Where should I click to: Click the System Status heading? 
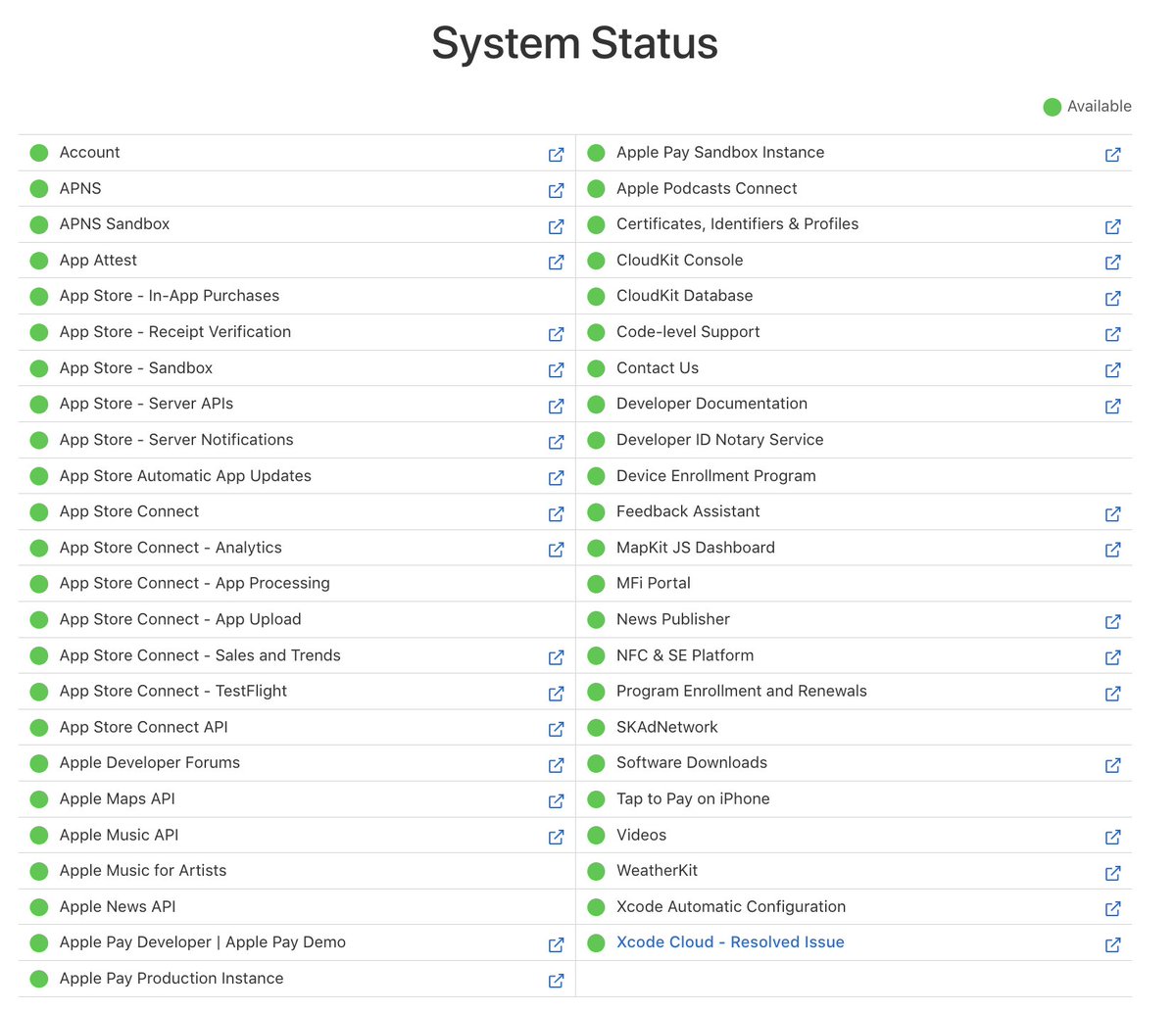pos(575,44)
